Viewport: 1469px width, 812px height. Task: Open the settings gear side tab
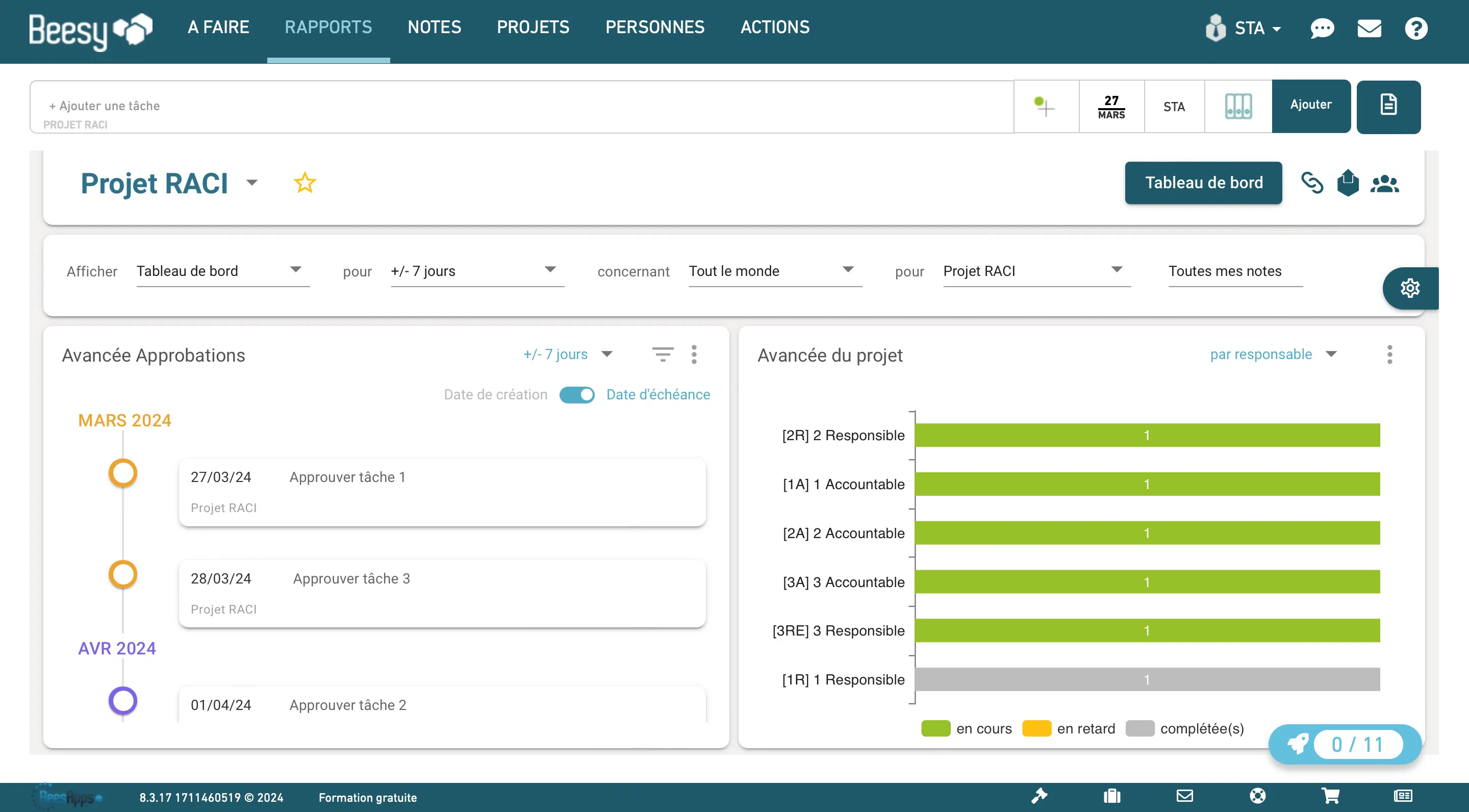pos(1410,288)
